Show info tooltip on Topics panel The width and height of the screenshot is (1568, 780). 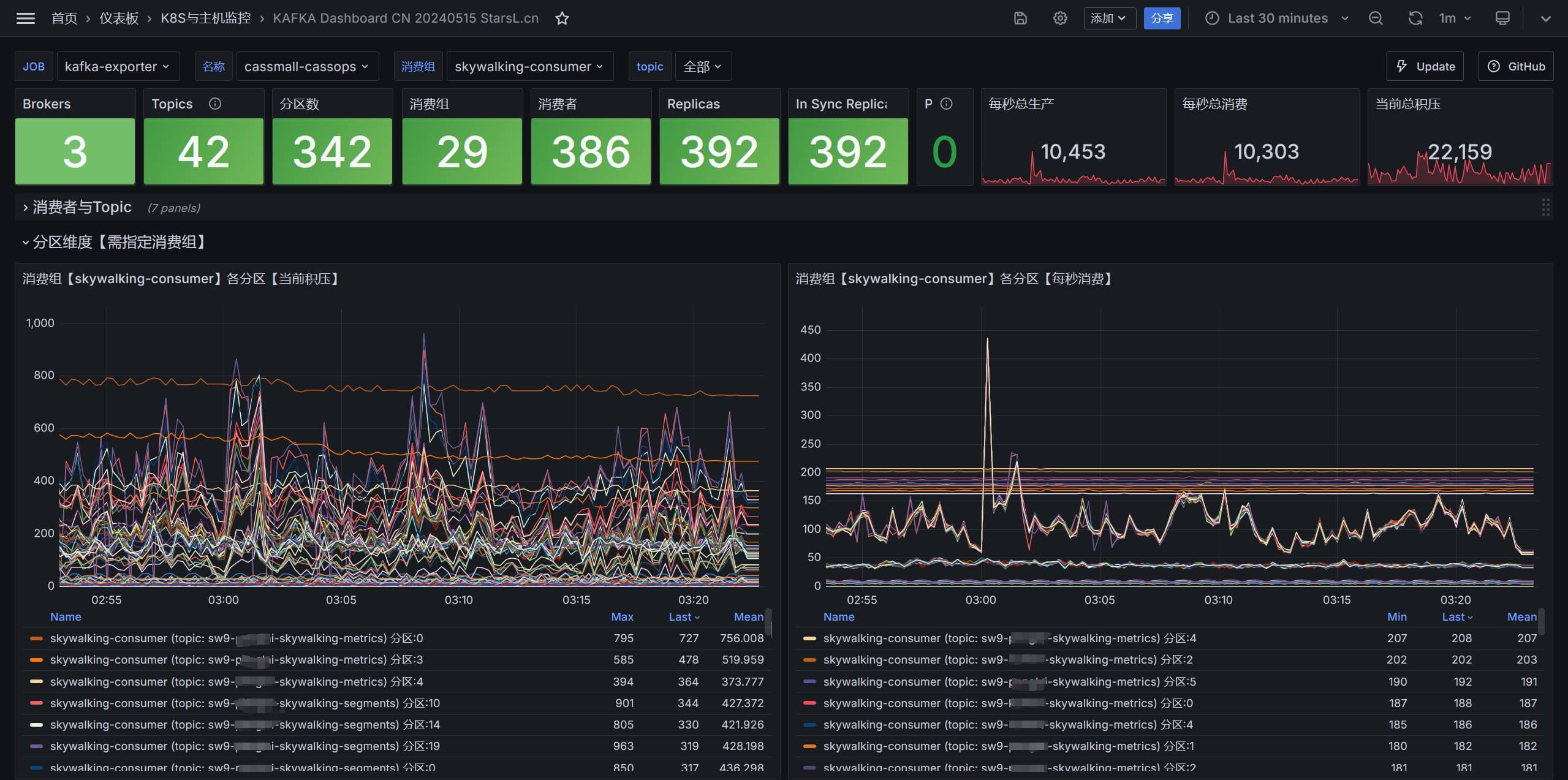pos(215,104)
